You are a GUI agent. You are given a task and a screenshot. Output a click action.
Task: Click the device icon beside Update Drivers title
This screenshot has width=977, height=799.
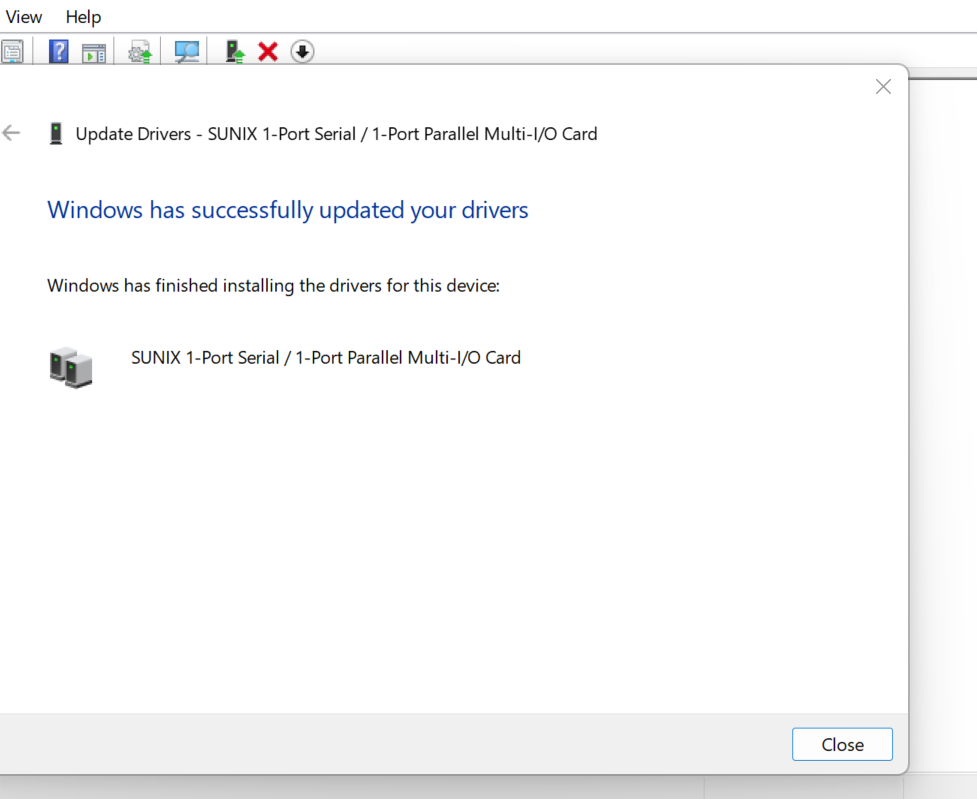point(56,133)
